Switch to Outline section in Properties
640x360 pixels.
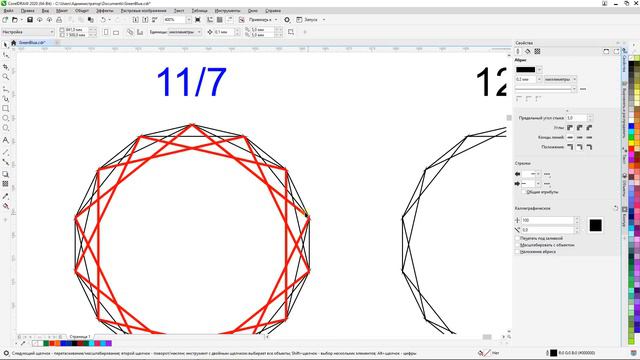(518, 51)
